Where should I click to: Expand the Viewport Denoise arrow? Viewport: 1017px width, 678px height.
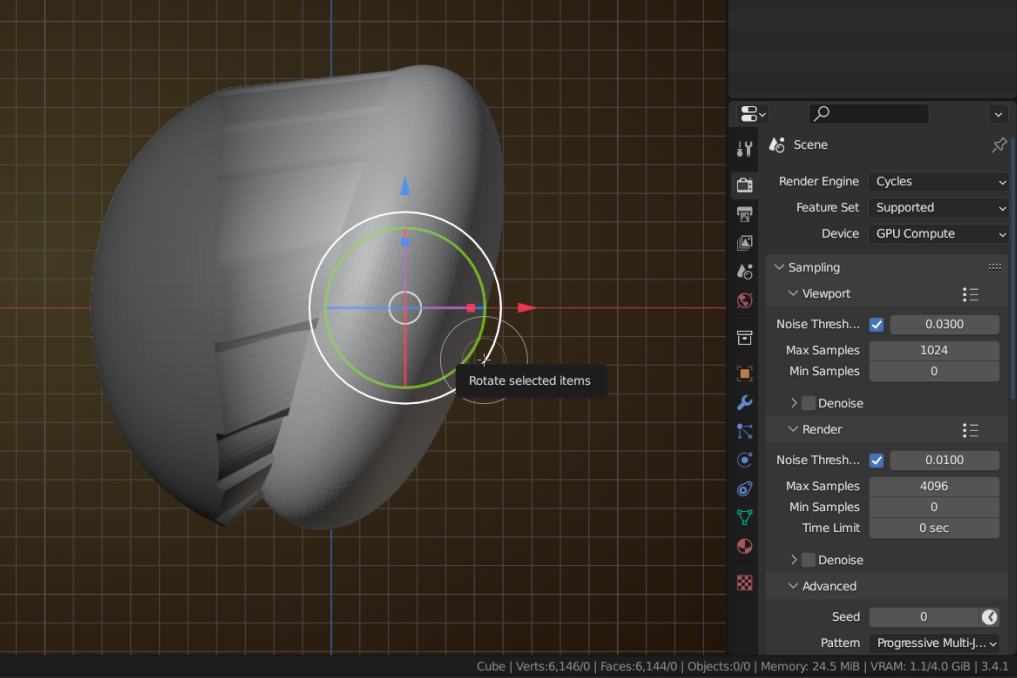(x=794, y=403)
